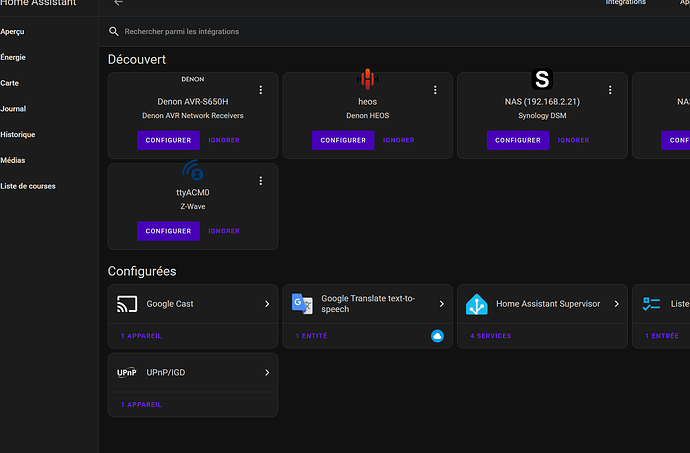
Task: Open the three-dot menu on ttyACM0 card
Action: [261, 181]
